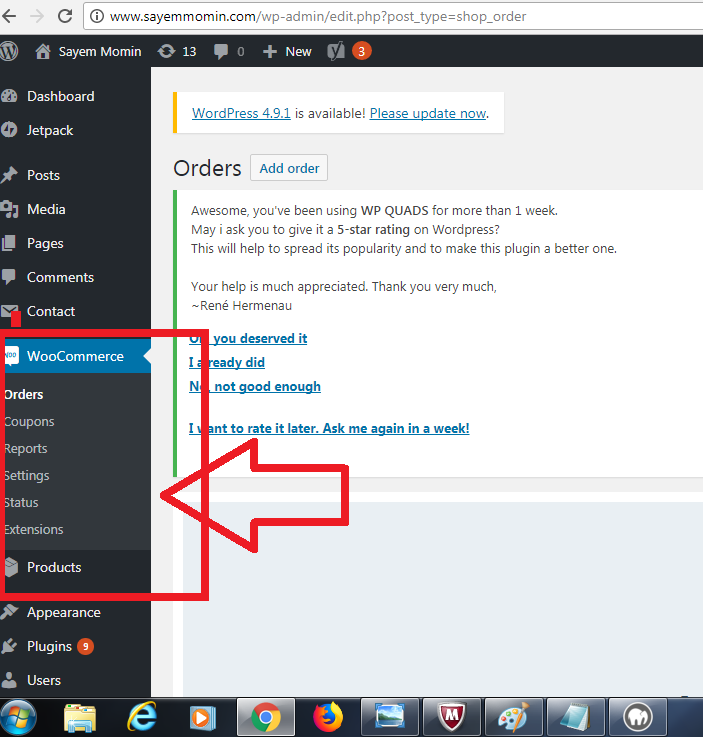This screenshot has height=737, width=703.
Task: Click the Products box icon
Action: 12,567
